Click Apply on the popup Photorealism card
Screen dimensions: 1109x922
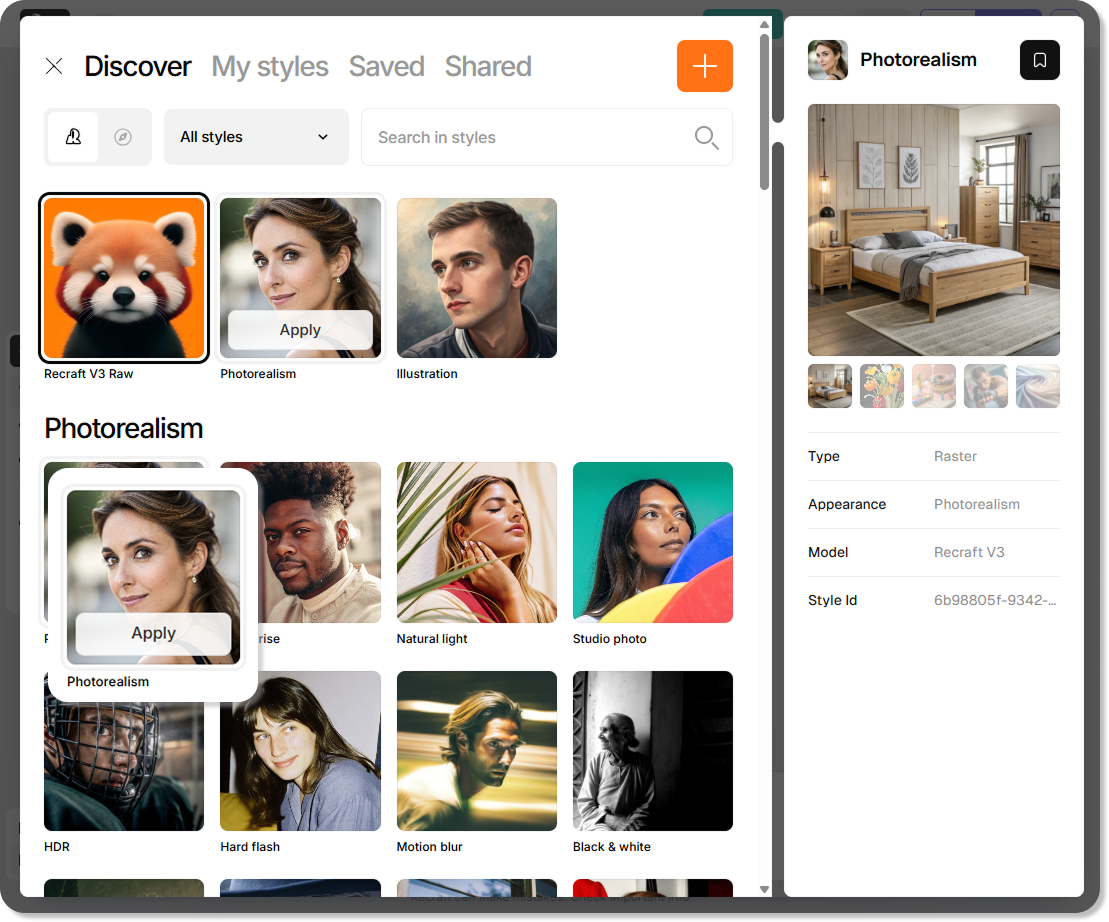(x=153, y=633)
